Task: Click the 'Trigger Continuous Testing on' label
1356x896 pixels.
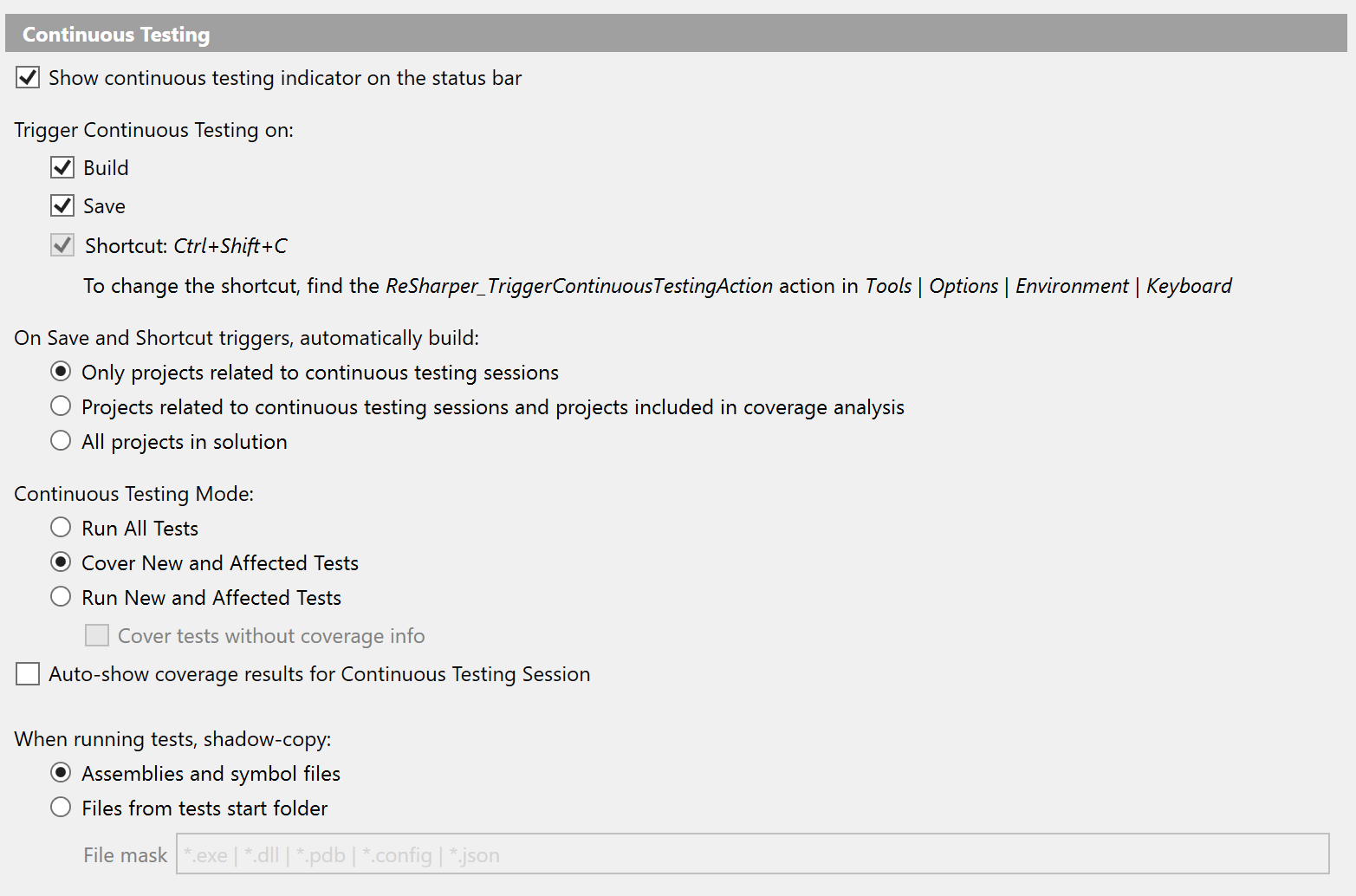Action: [x=153, y=129]
